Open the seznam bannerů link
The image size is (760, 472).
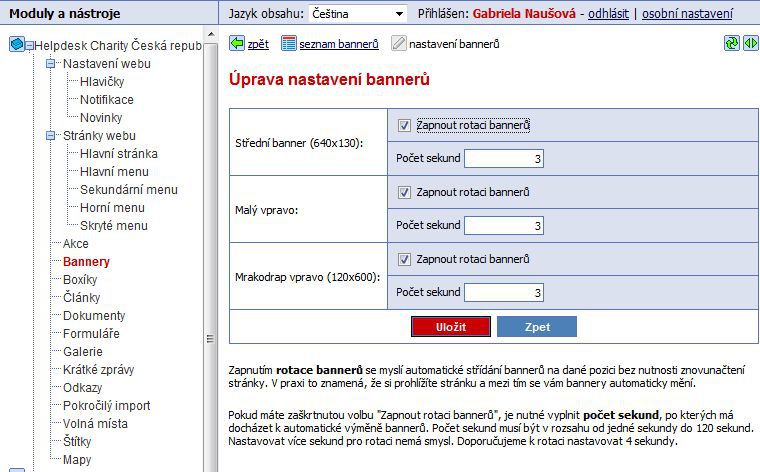tap(339, 44)
